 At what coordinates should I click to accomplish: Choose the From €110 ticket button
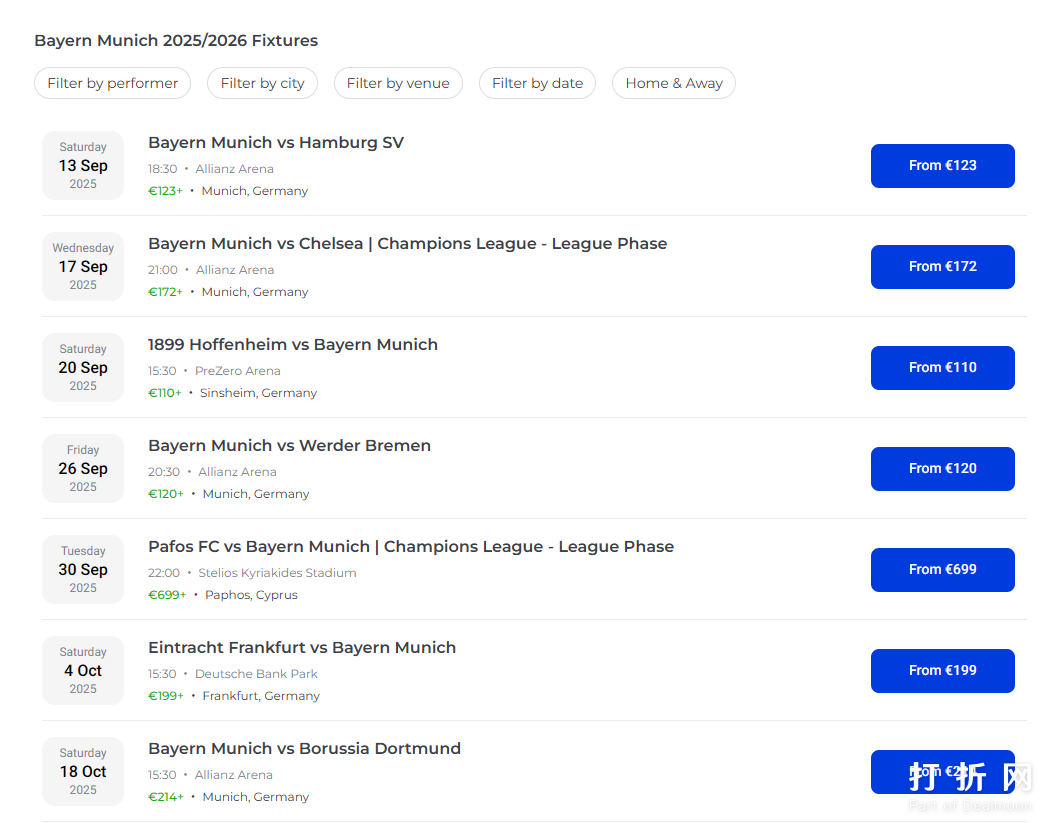[x=942, y=368]
